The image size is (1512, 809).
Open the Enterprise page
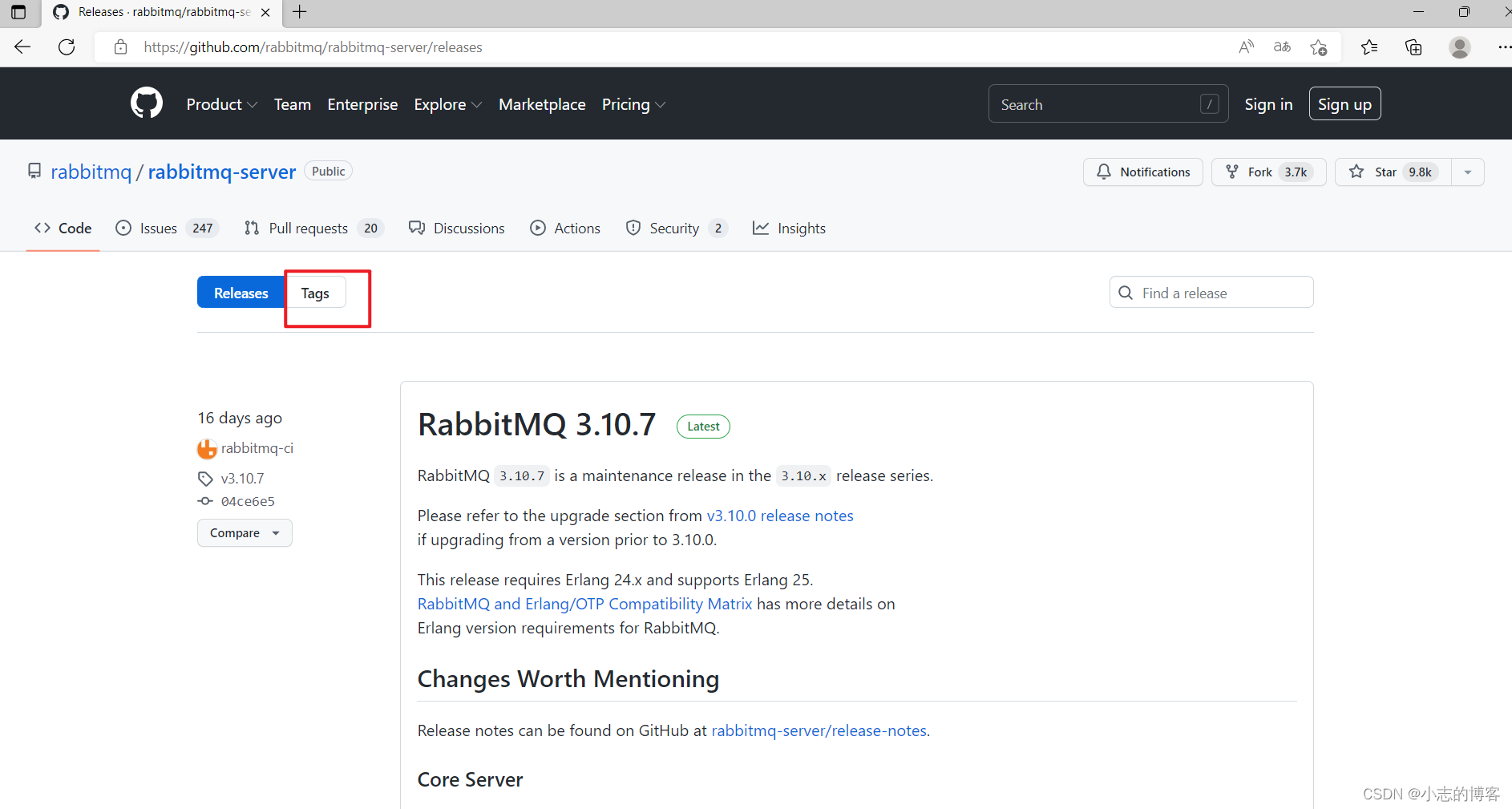pyautogui.click(x=362, y=104)
